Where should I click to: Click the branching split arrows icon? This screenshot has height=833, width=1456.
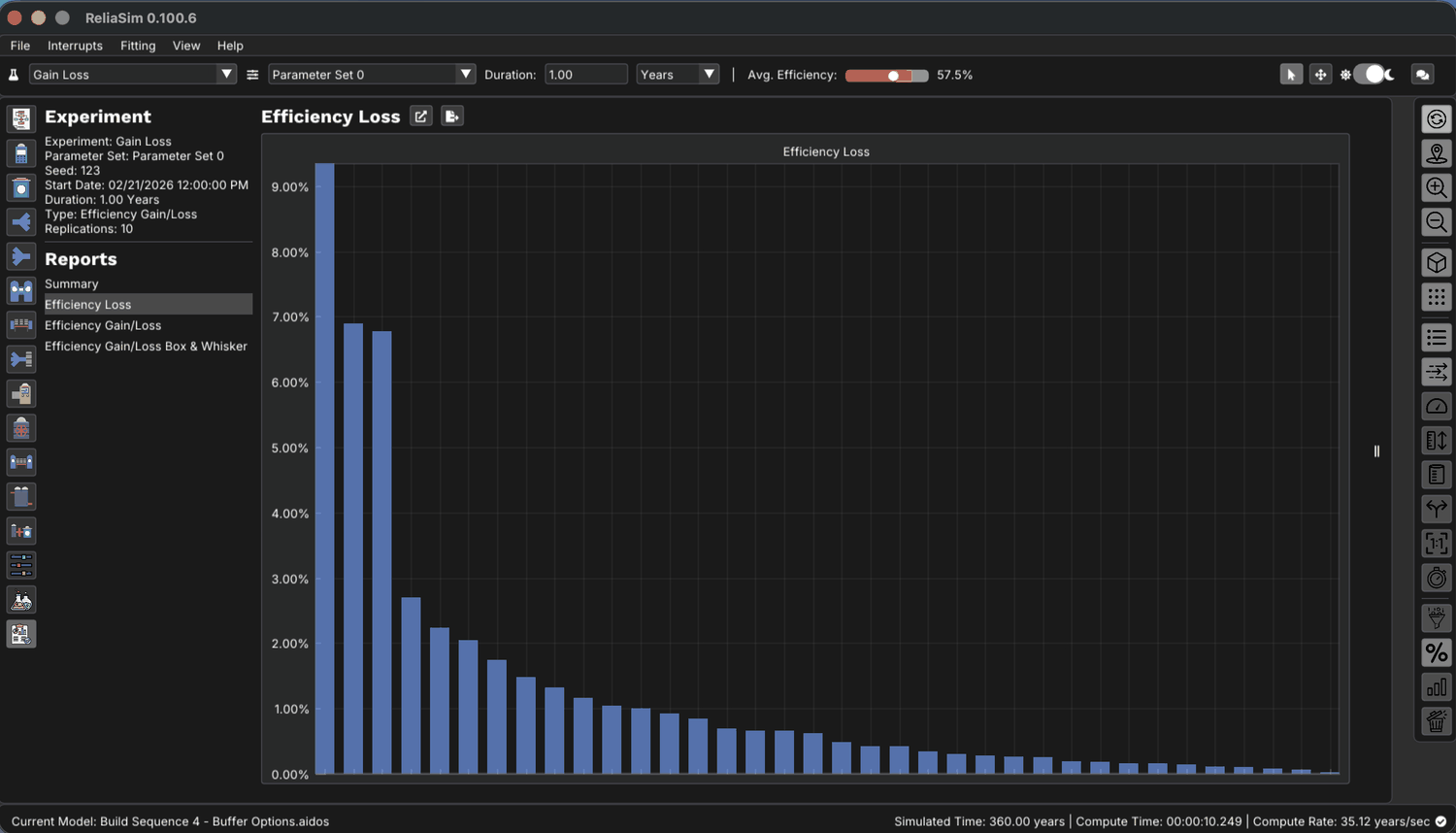1437,509
